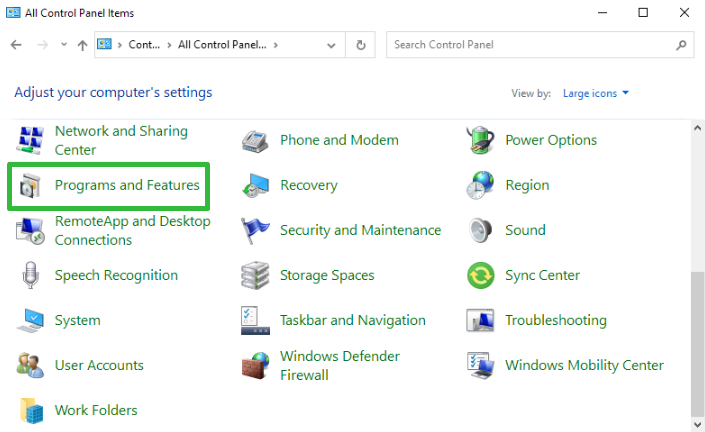Click the scrollbar down arrow

[x=697, y=424]
